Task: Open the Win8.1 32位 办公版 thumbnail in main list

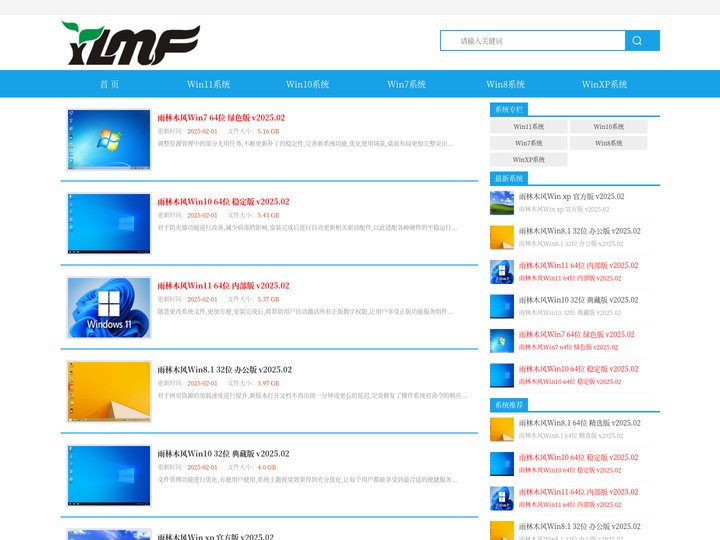Action: pyautogui.click(x=109, y=392)
